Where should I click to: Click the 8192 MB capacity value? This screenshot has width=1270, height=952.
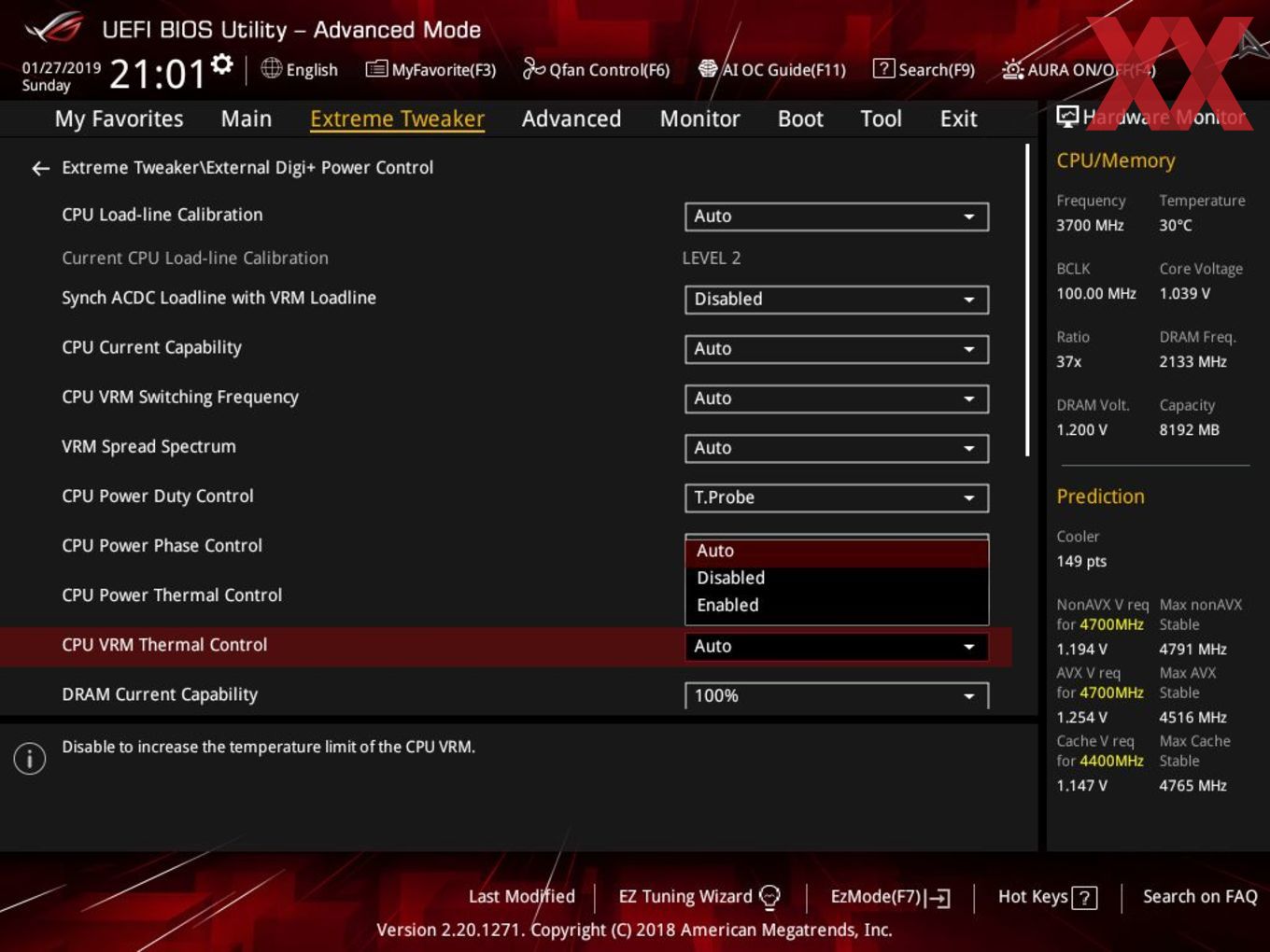[x=1189, y=429]
